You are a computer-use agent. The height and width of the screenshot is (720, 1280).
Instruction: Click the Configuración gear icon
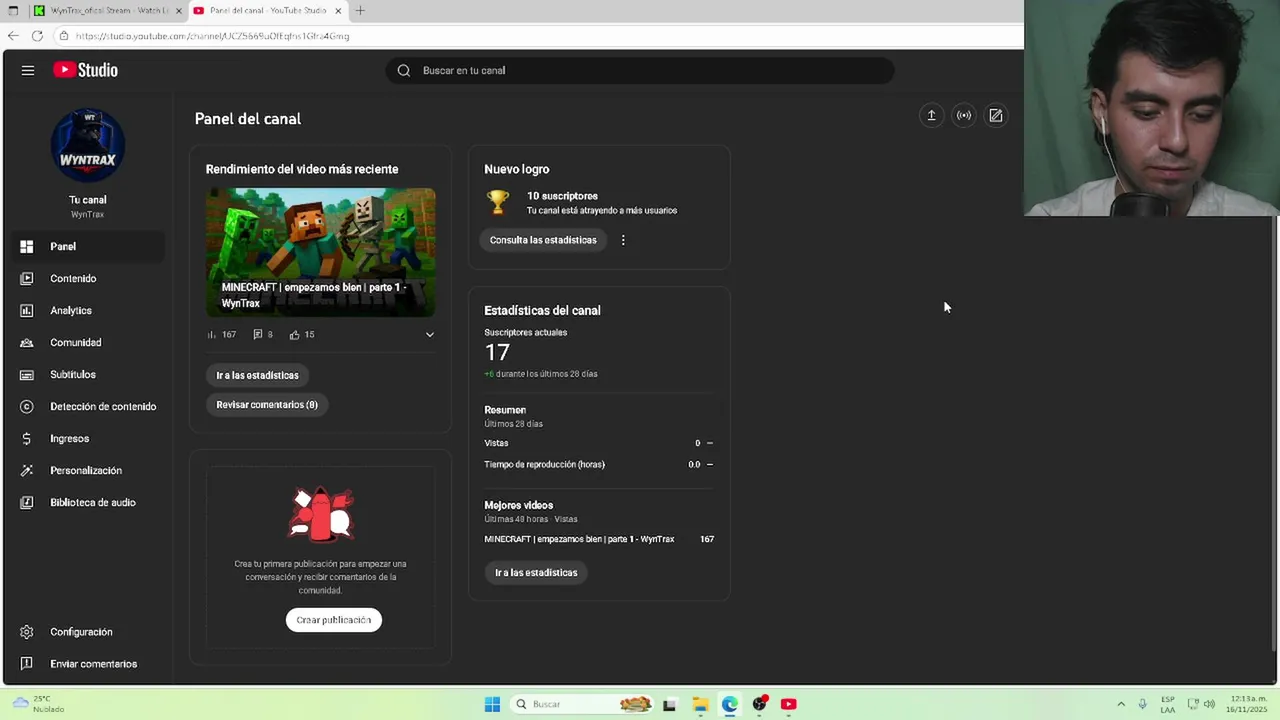(x=27, y=632)
